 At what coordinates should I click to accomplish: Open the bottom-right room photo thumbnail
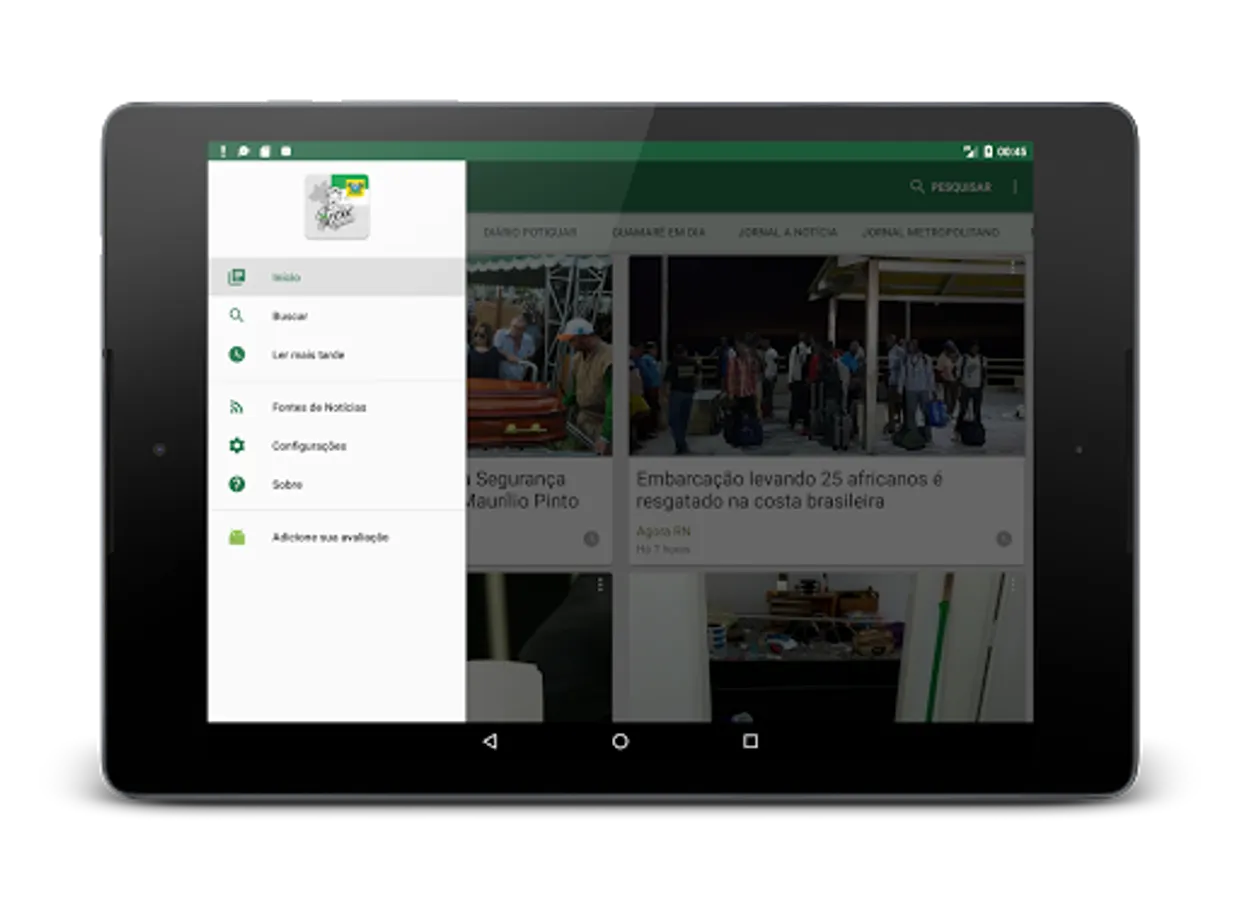(x=826, y=647)
